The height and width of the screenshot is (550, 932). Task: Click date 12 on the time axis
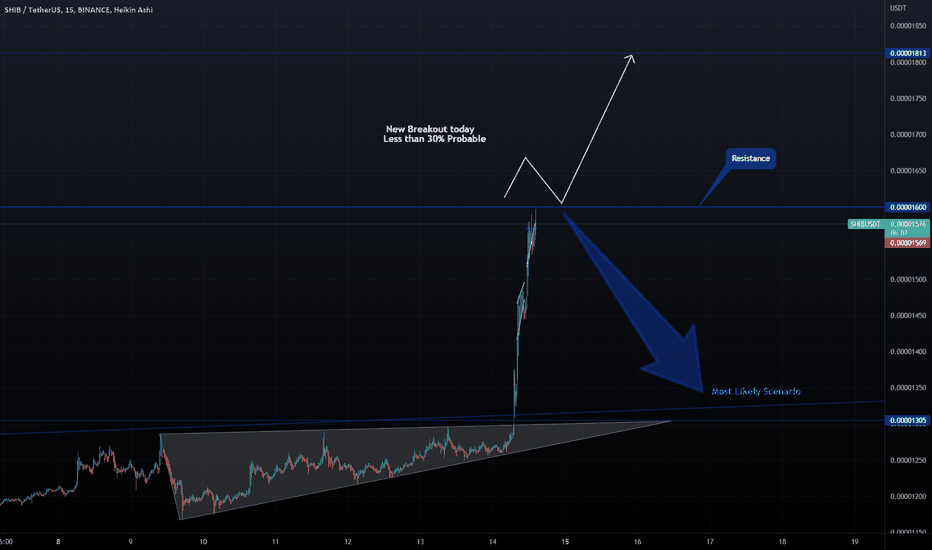click(348, 542)
